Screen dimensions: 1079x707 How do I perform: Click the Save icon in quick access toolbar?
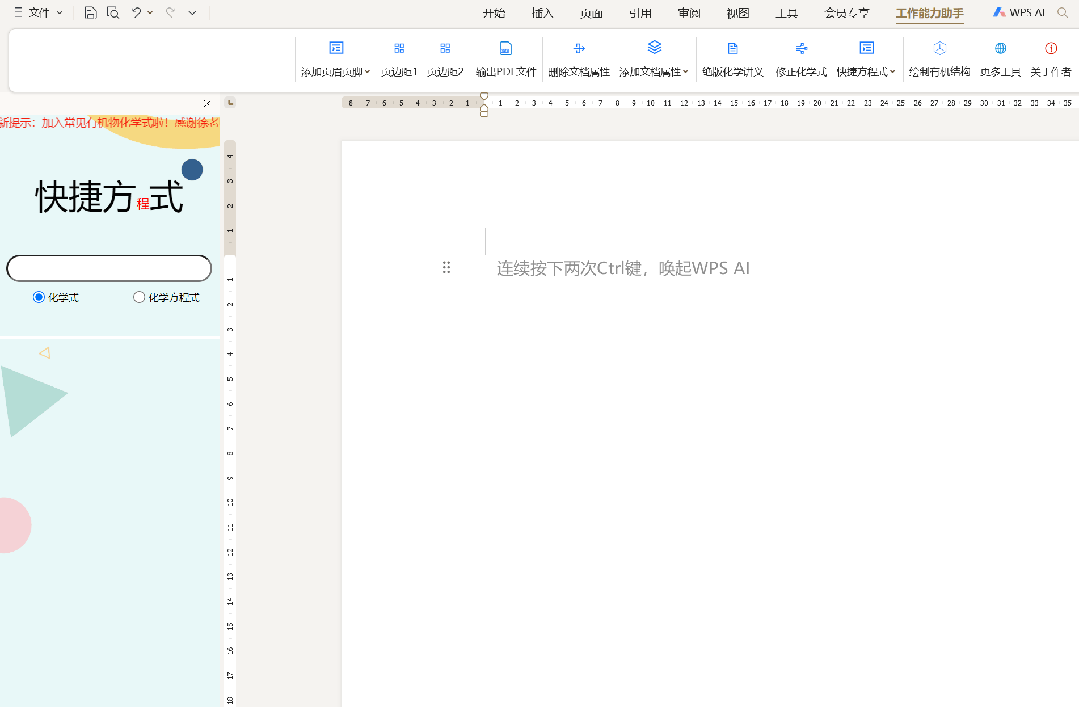click(x=90, y=13)
